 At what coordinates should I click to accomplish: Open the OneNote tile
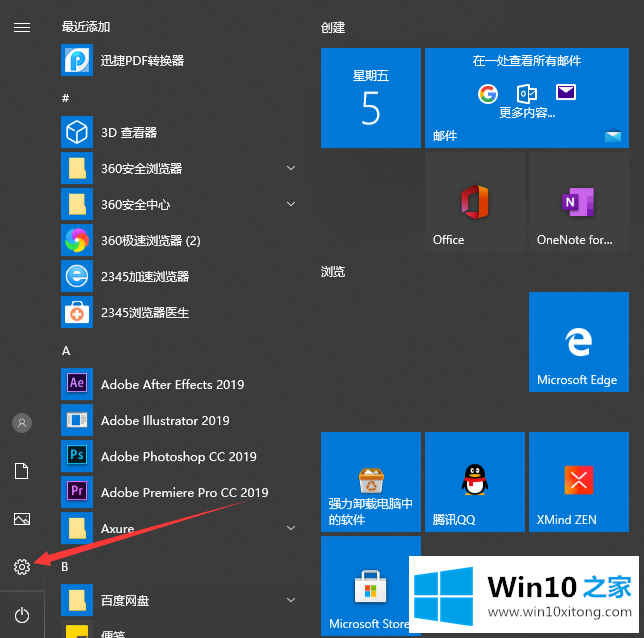click(x=579, y=202)
